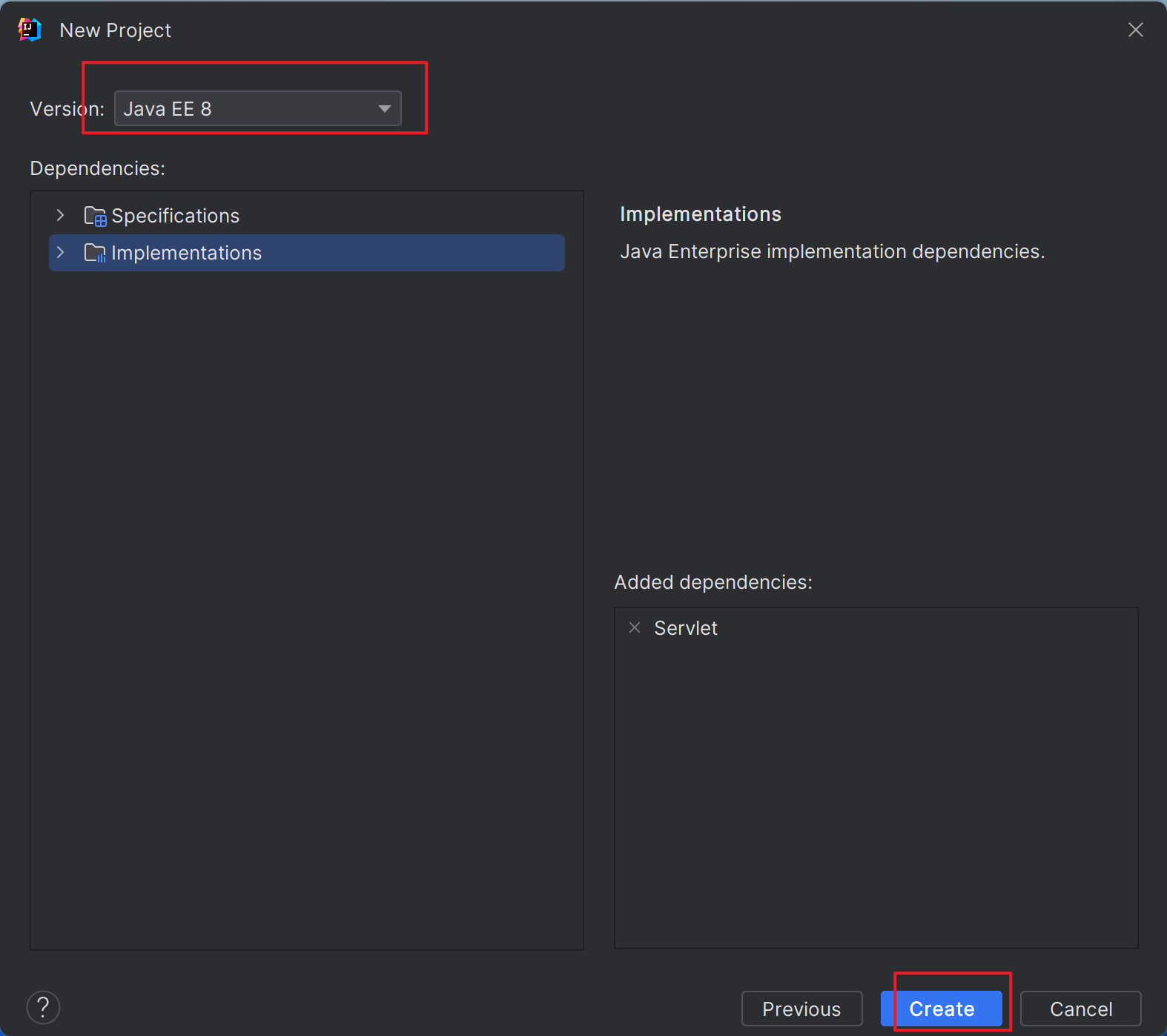Click the Version label
This screenshot has height=1036, width=1167.
pos(67,109)
